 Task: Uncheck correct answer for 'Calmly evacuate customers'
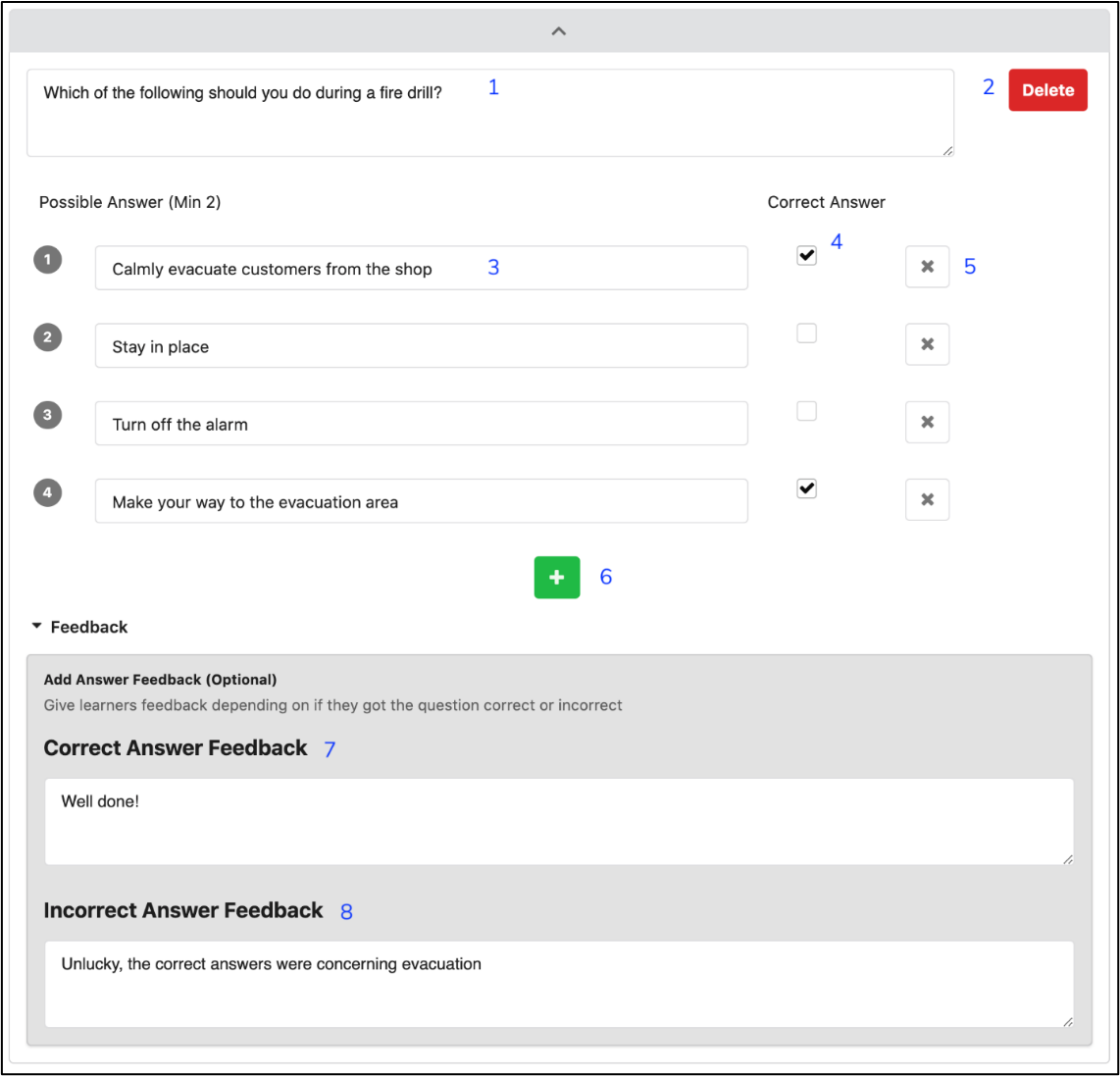(806, 256)
